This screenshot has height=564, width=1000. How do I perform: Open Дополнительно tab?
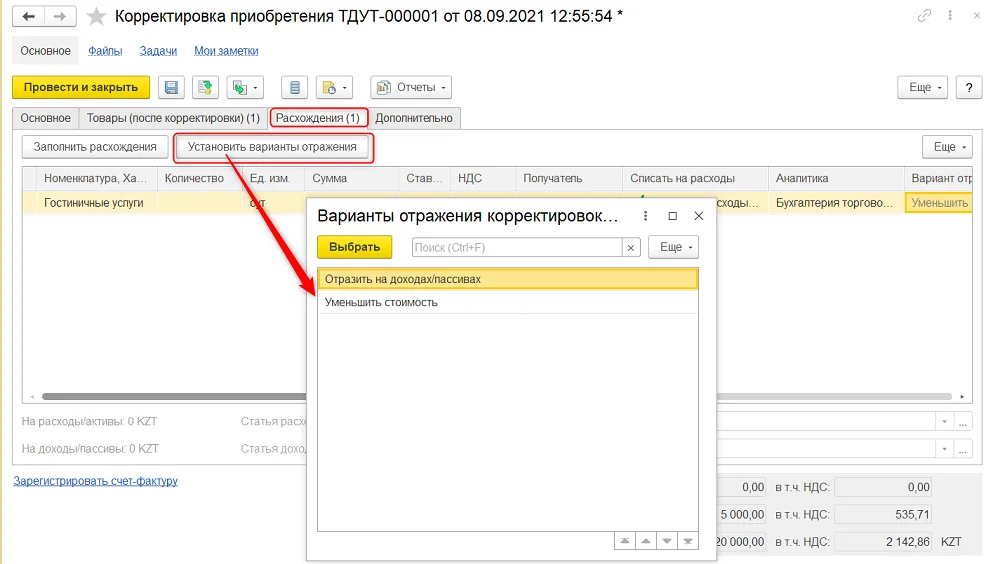(414, 118)
